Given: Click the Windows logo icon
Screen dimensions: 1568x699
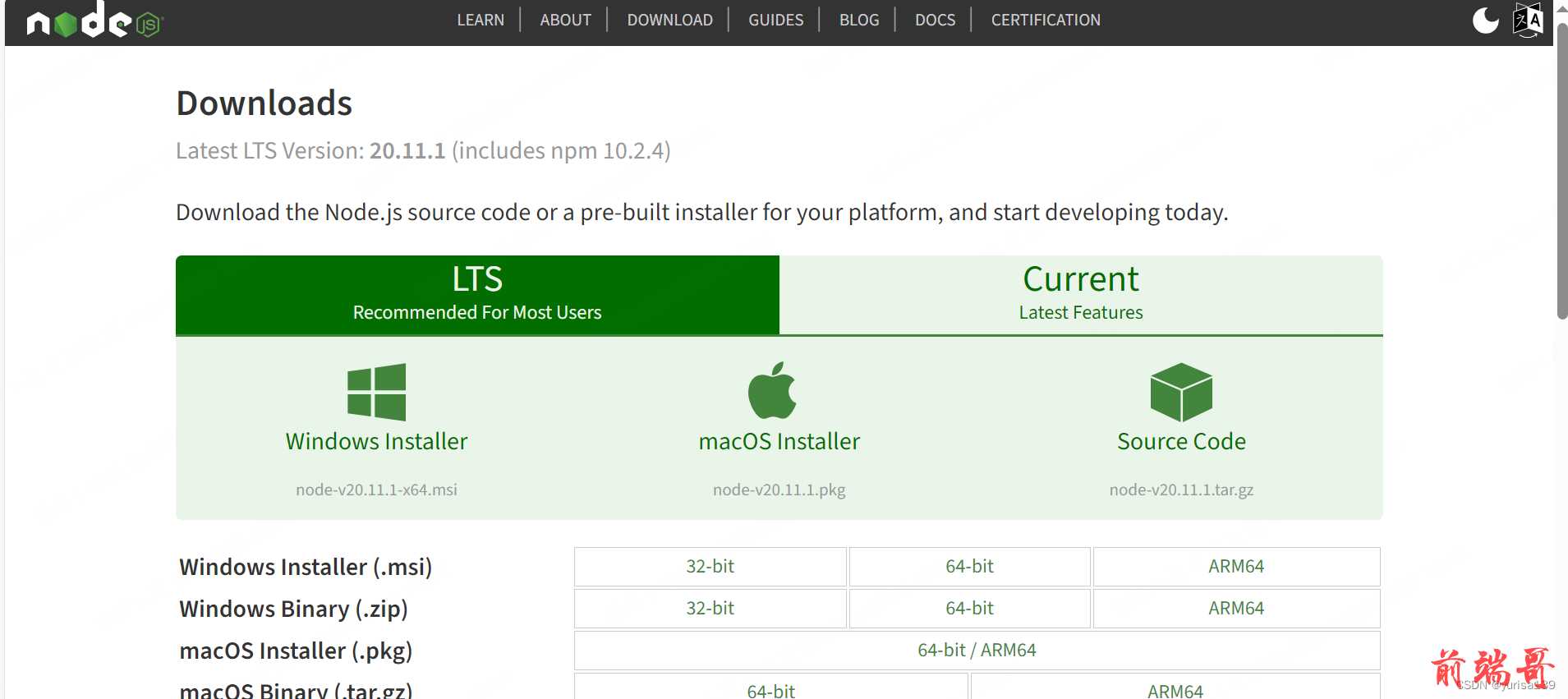Looking at the screenshot, I should (377, 392).
